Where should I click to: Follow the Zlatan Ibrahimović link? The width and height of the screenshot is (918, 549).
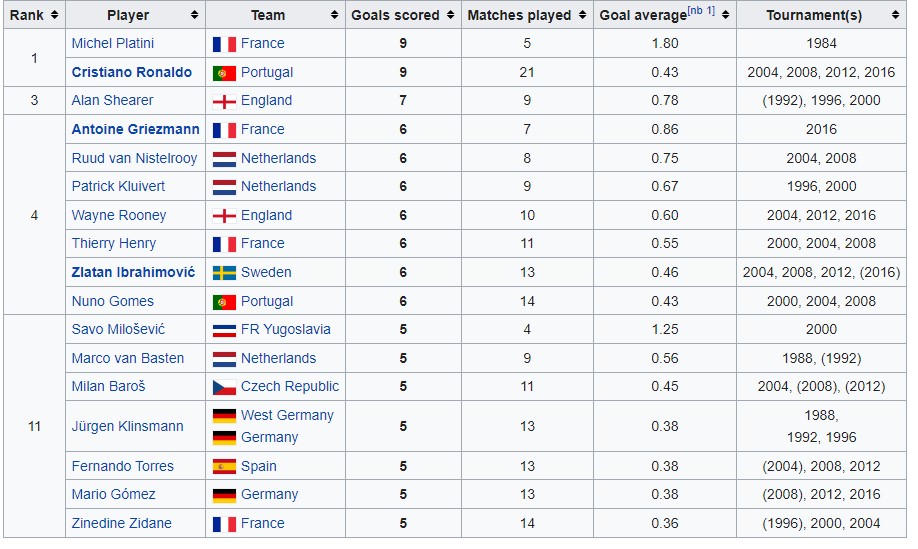point(133,272)
